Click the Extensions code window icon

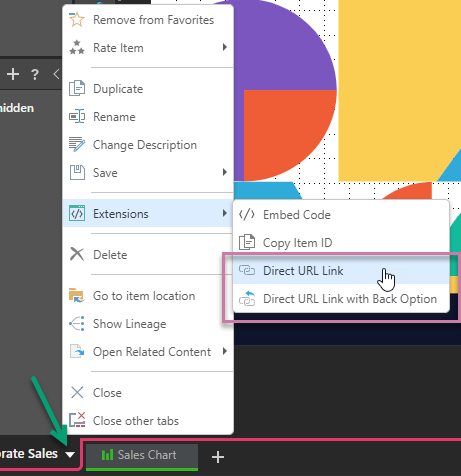tap(77, 213)
